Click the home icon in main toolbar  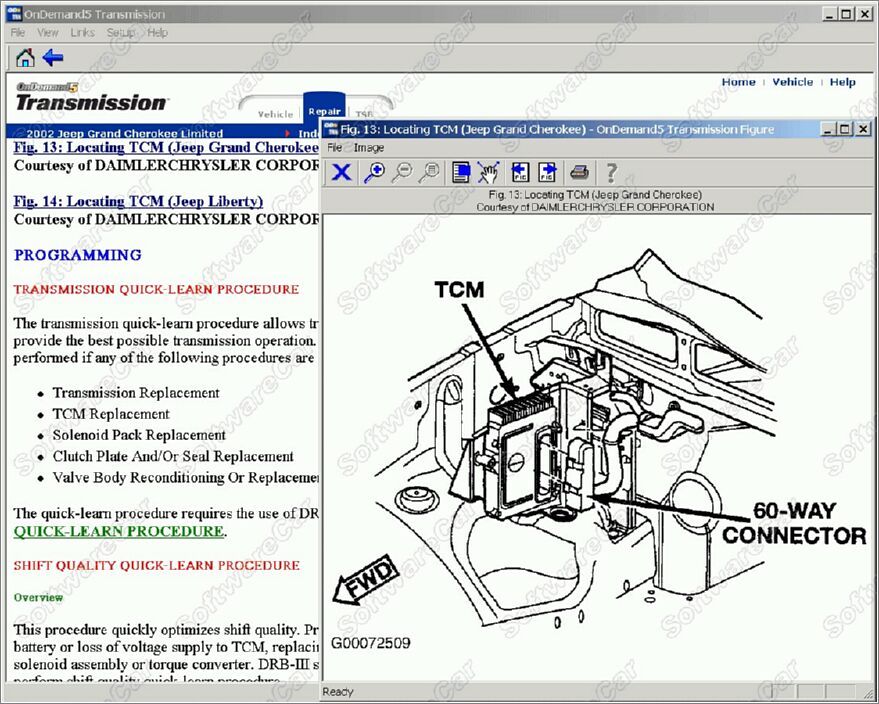click(x=24, y=58)
